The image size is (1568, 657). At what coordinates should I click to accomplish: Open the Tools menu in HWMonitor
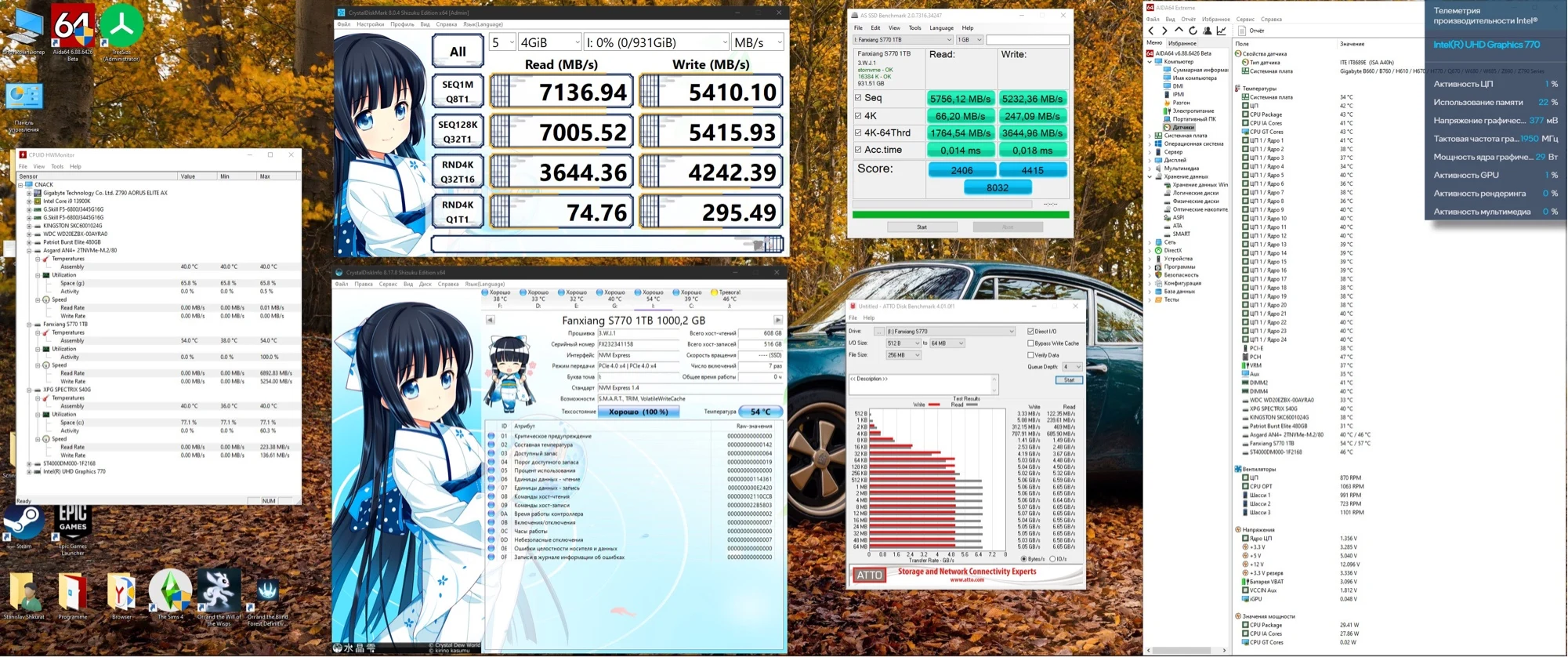pyautogui.click(x=57, y=166)
